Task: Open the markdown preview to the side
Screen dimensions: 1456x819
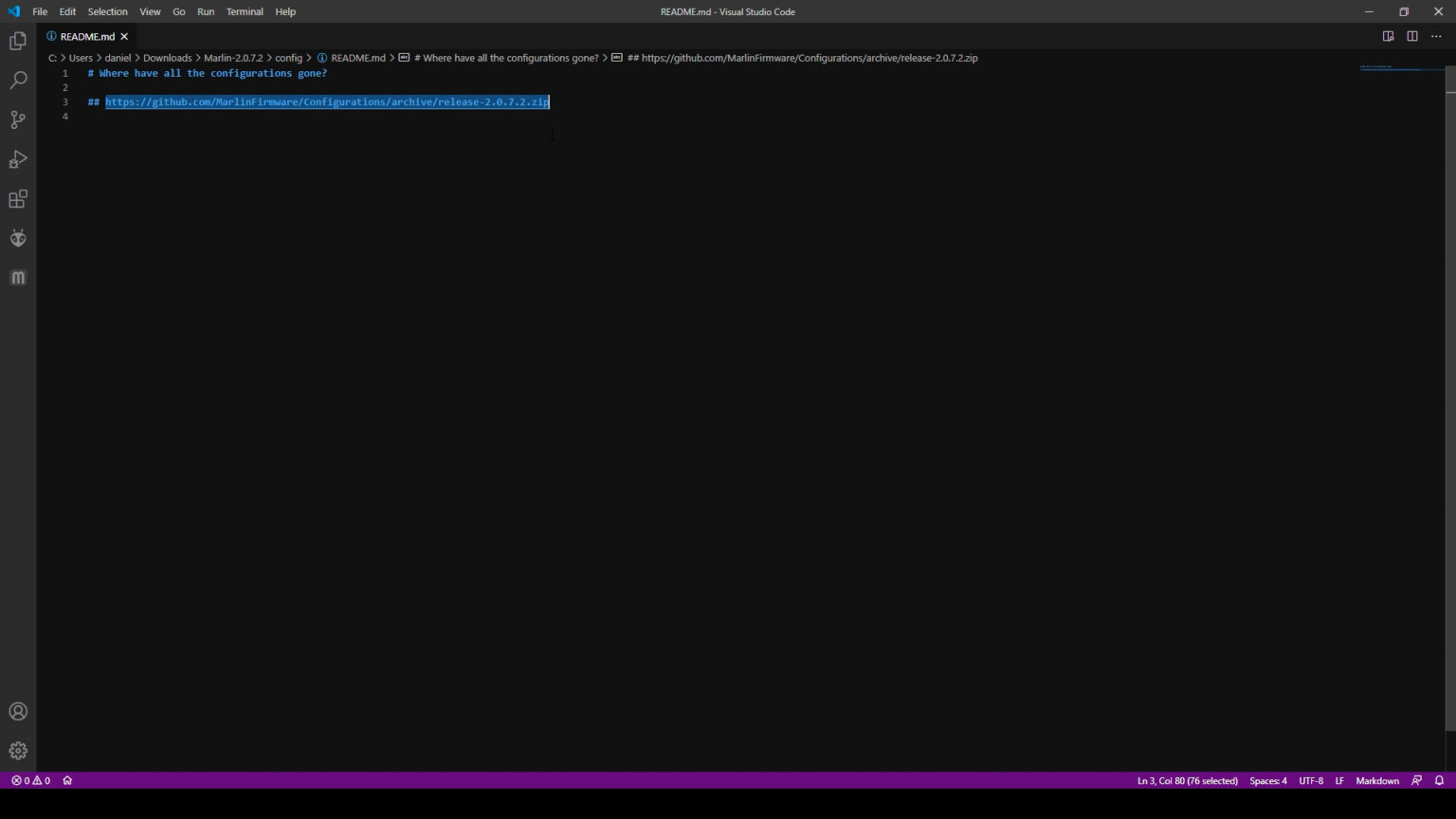Action: 1388,36
